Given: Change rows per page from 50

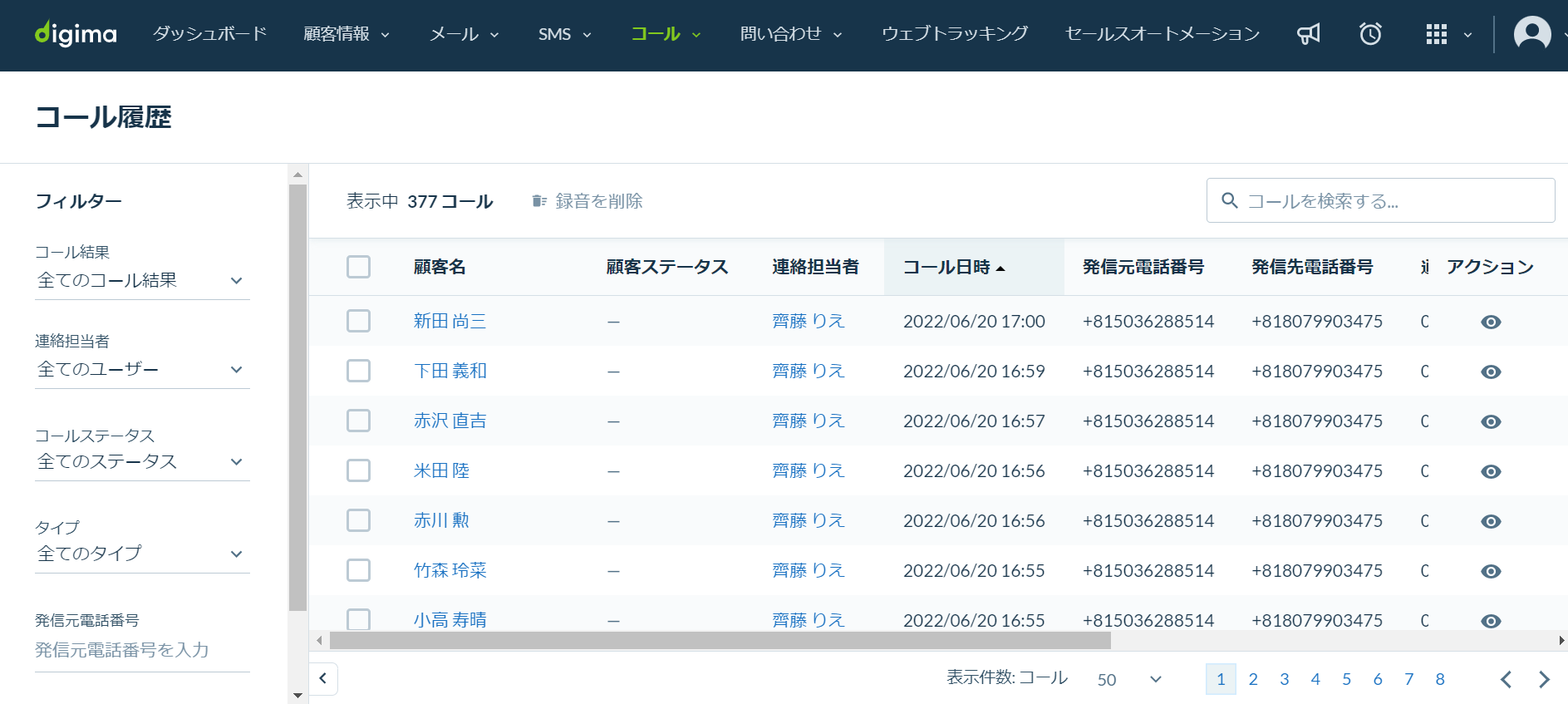Looking at the screenshot, I should 1129,679.
